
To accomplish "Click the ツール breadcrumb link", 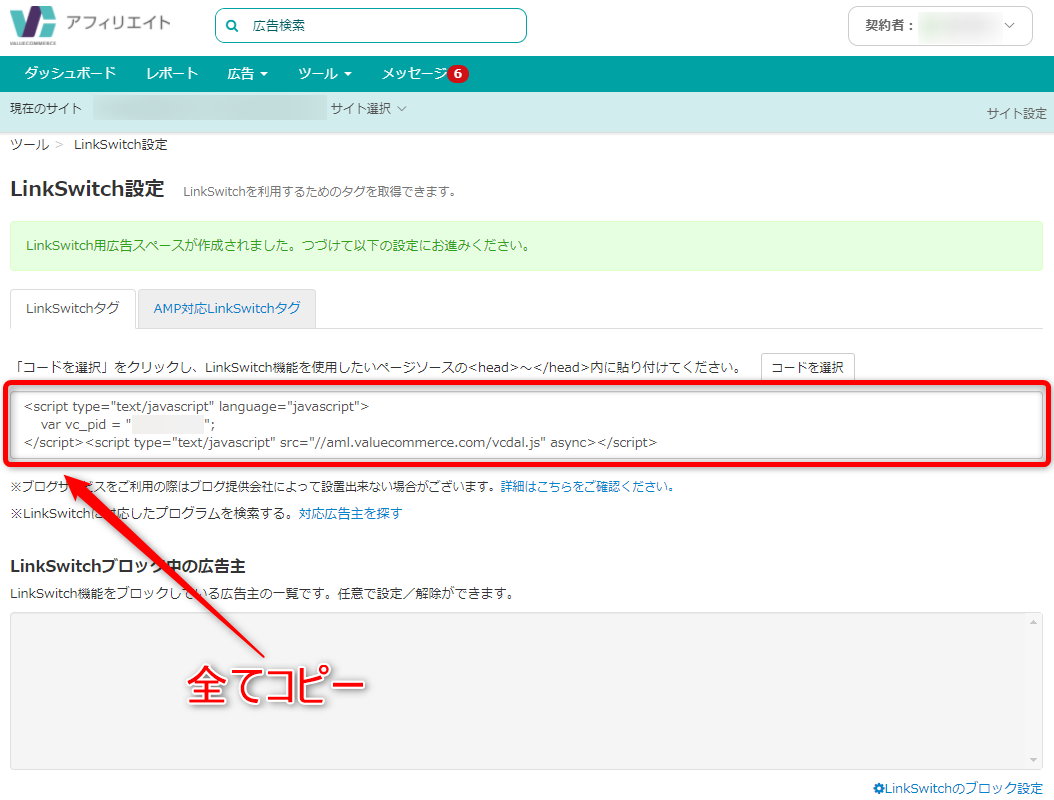I will click(x=30, y=145).
